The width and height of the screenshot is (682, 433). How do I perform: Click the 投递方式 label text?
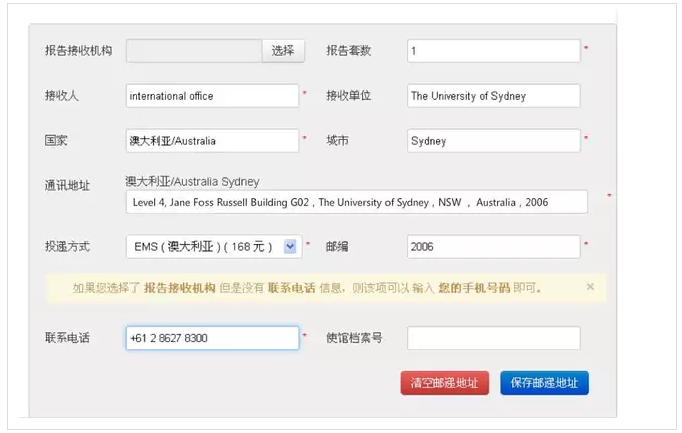click(x=67, y=246)
